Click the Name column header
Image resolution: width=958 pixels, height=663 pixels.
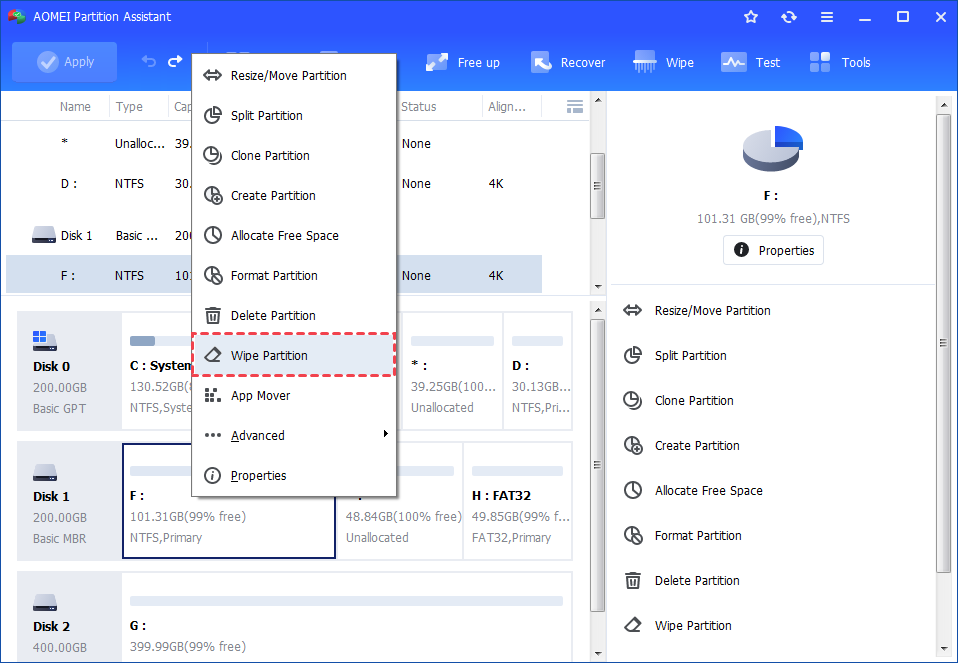coord(75,107)
